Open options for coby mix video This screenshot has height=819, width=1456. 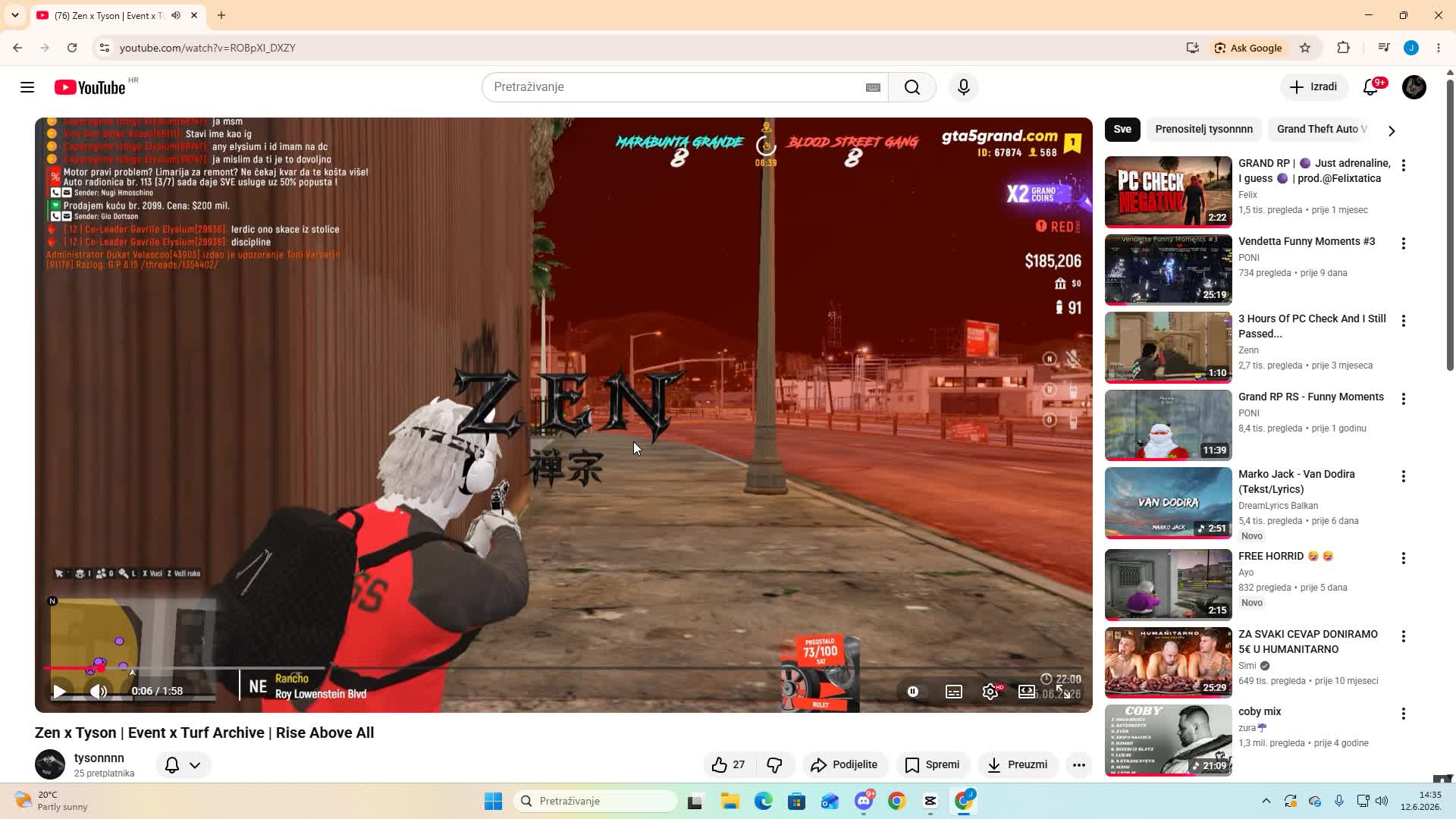(1404, 714)
